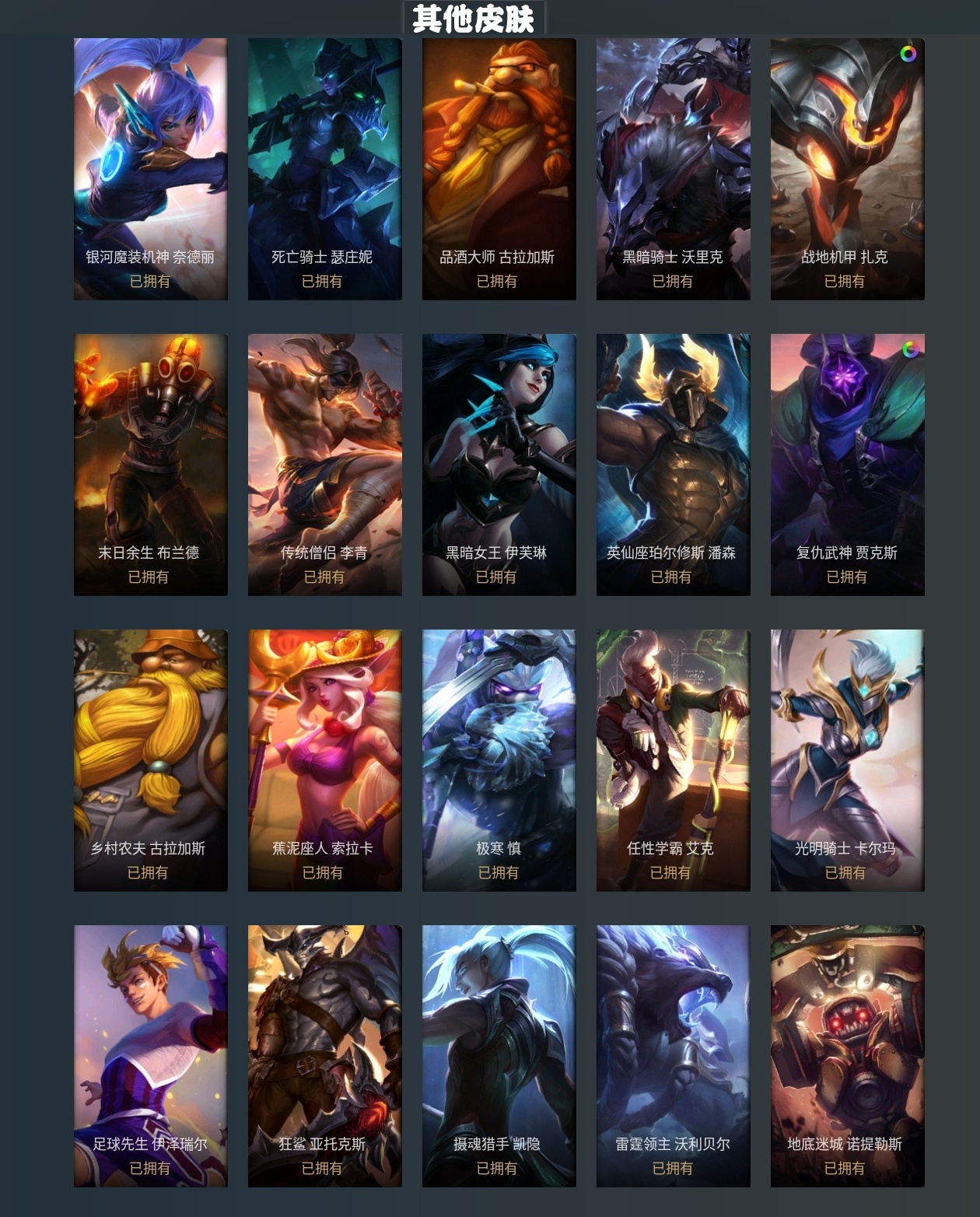Pick the 黑暗女王 伊芙琳 skin

499,465
